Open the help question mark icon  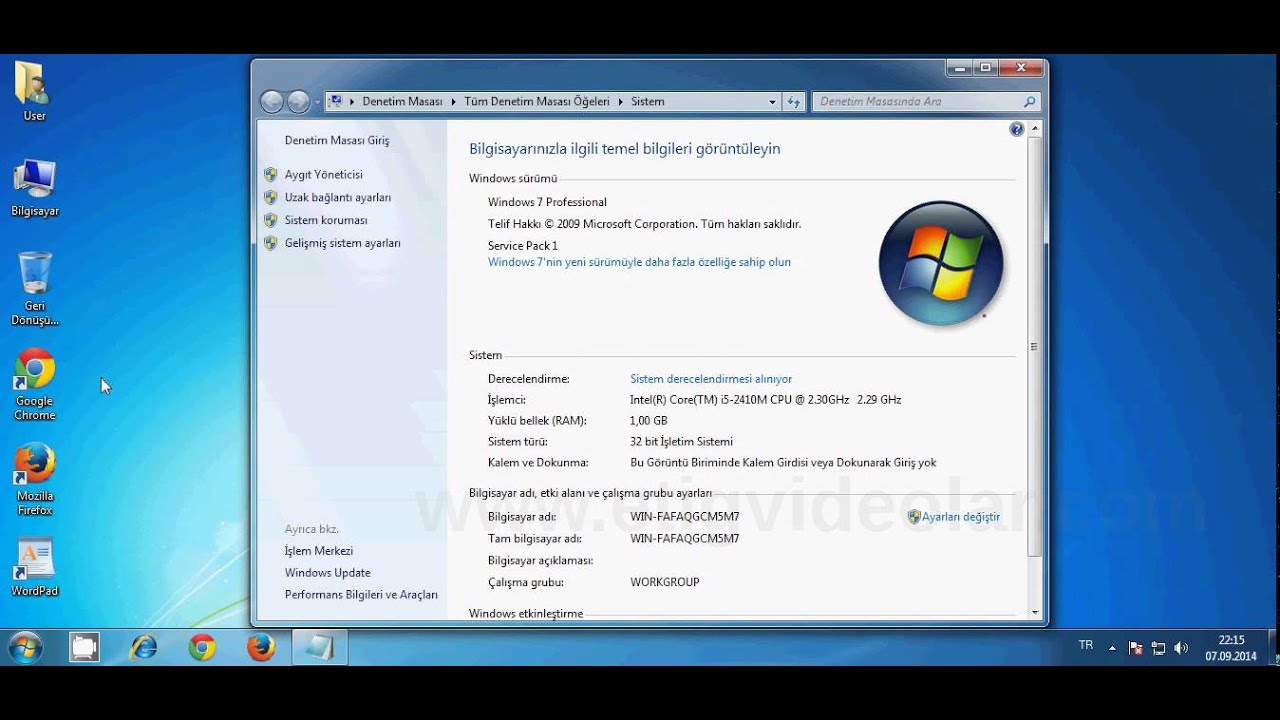point(1016,129)
